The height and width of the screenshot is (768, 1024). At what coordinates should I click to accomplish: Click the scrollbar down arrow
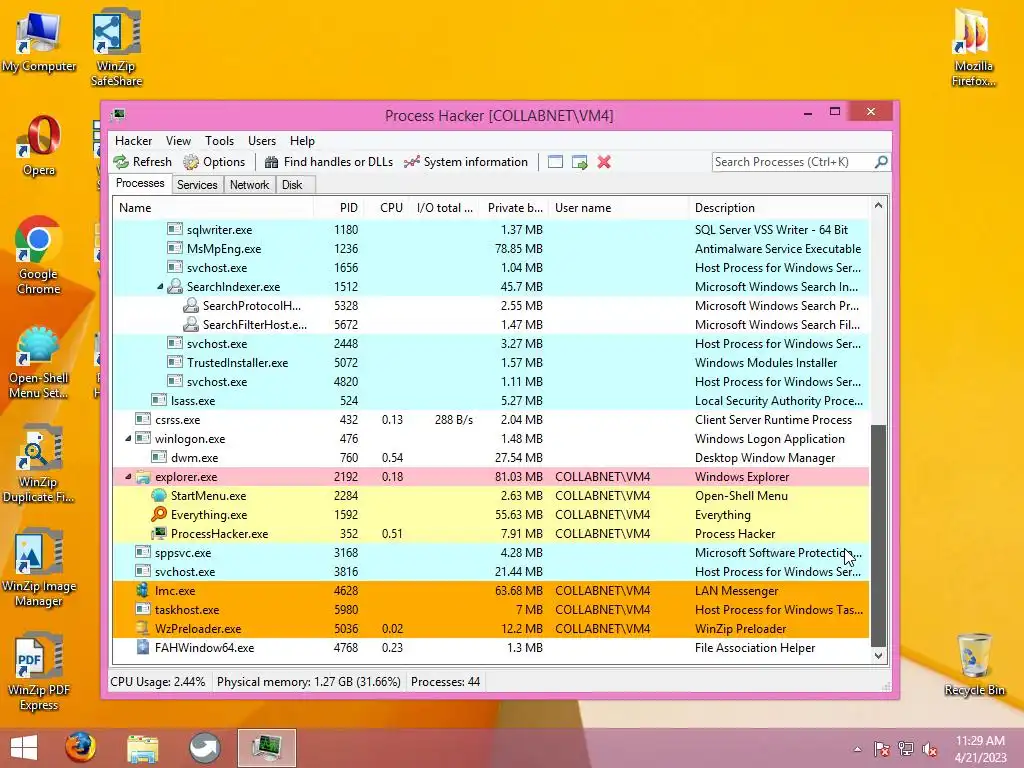coord(878,655)
